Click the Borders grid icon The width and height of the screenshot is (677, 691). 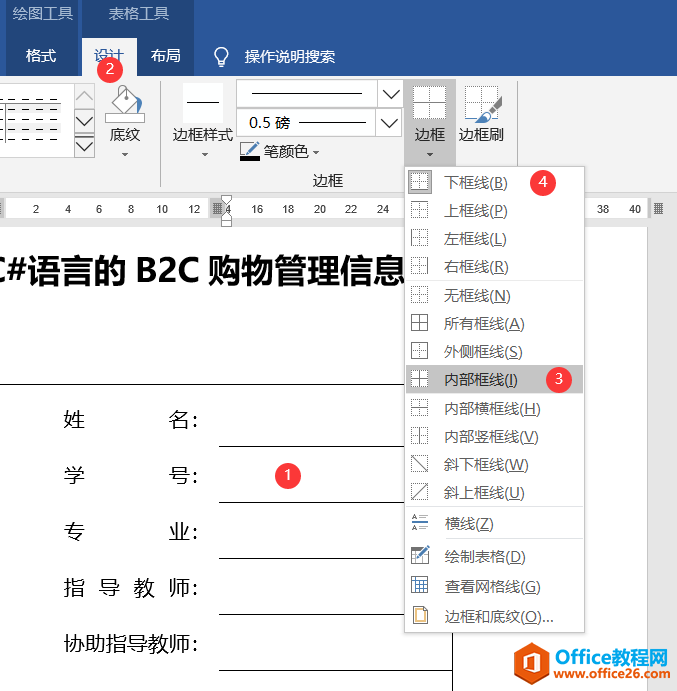pos(429,102)
